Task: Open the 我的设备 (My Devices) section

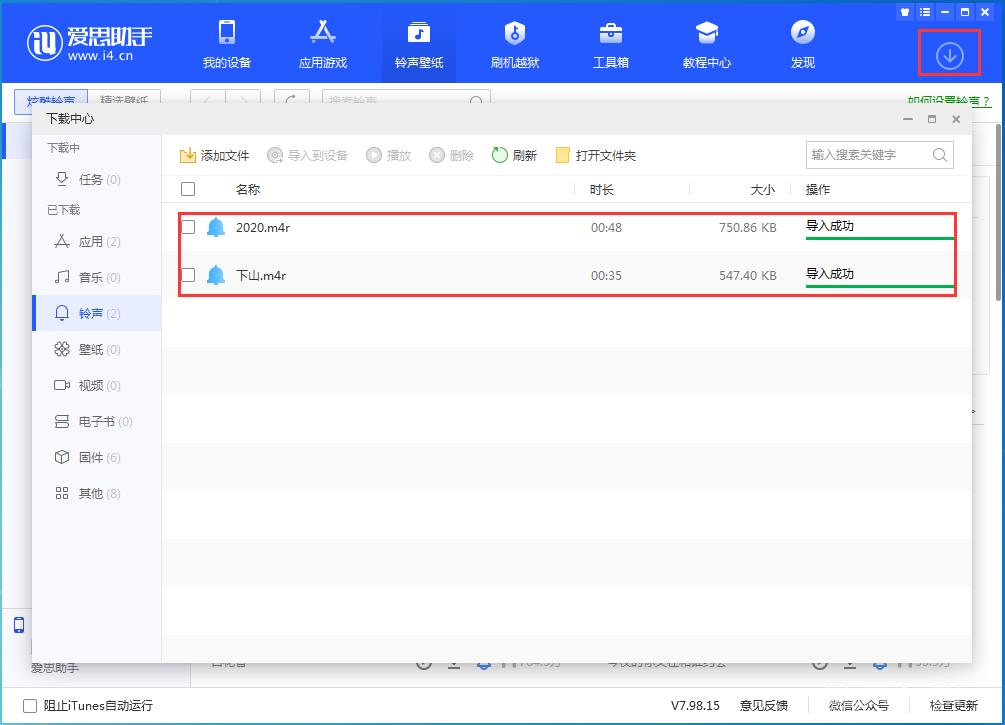Action: (x=227, y=44)
